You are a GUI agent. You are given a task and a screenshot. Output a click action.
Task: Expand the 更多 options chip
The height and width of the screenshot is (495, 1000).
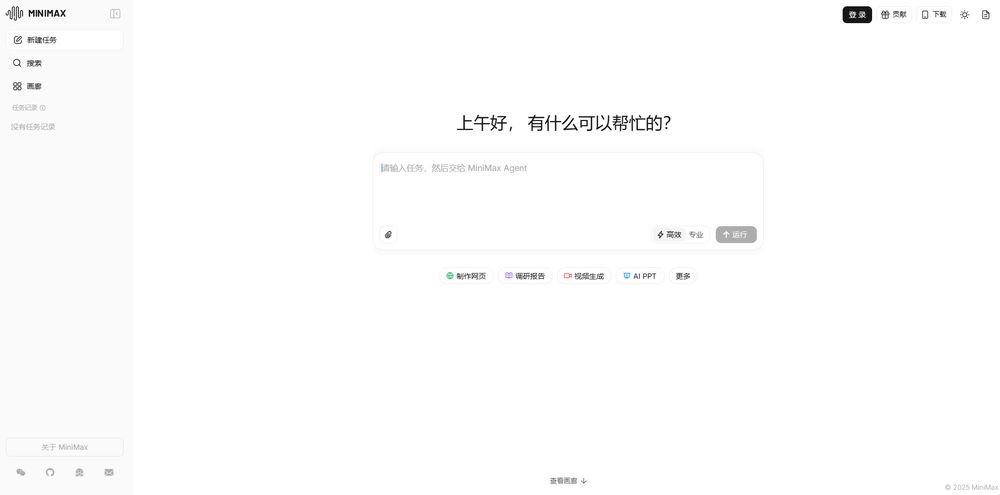pos(683,276)
